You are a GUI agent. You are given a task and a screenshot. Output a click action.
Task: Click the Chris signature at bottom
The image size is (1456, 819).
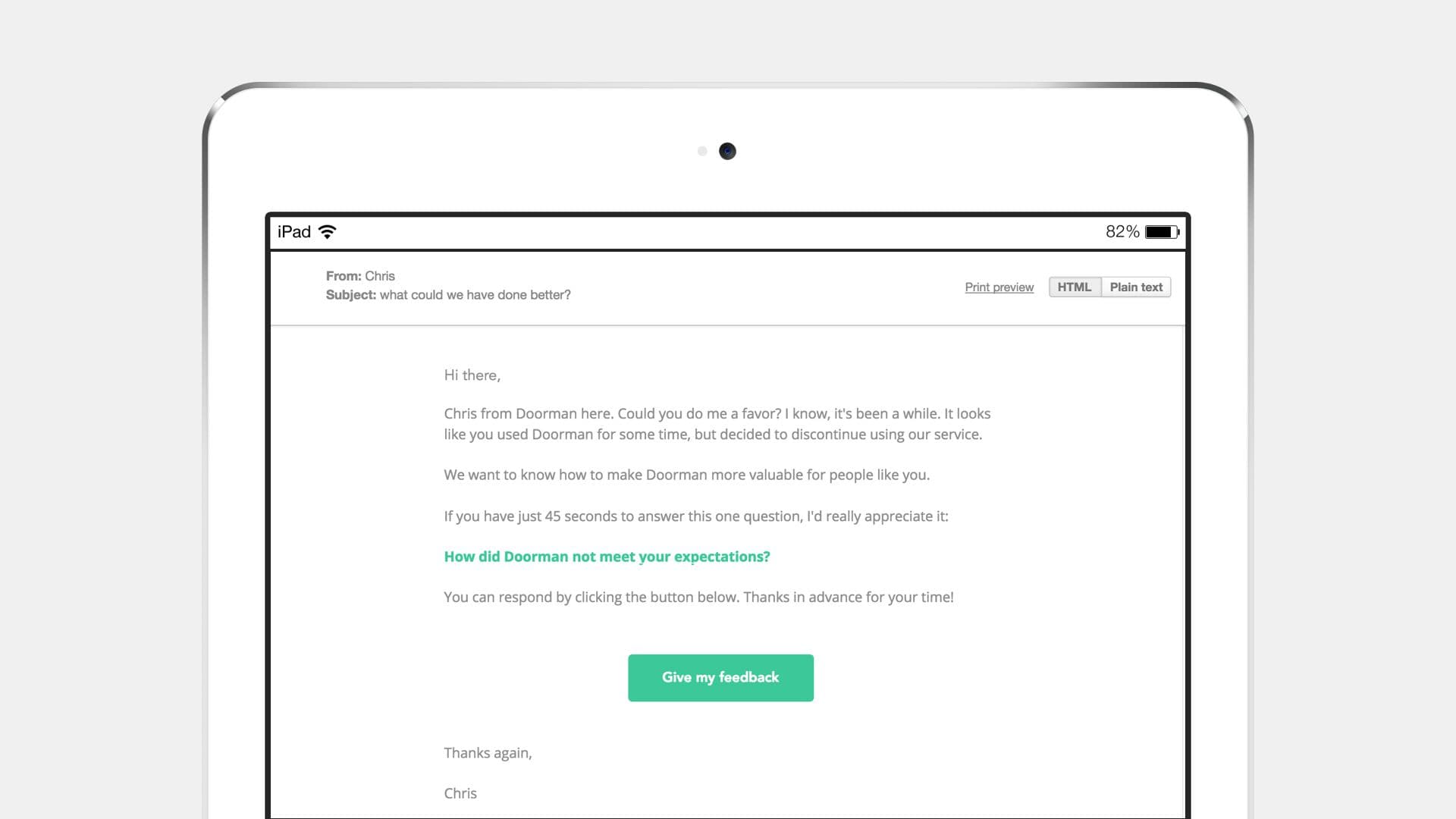[x=460, y=793]
